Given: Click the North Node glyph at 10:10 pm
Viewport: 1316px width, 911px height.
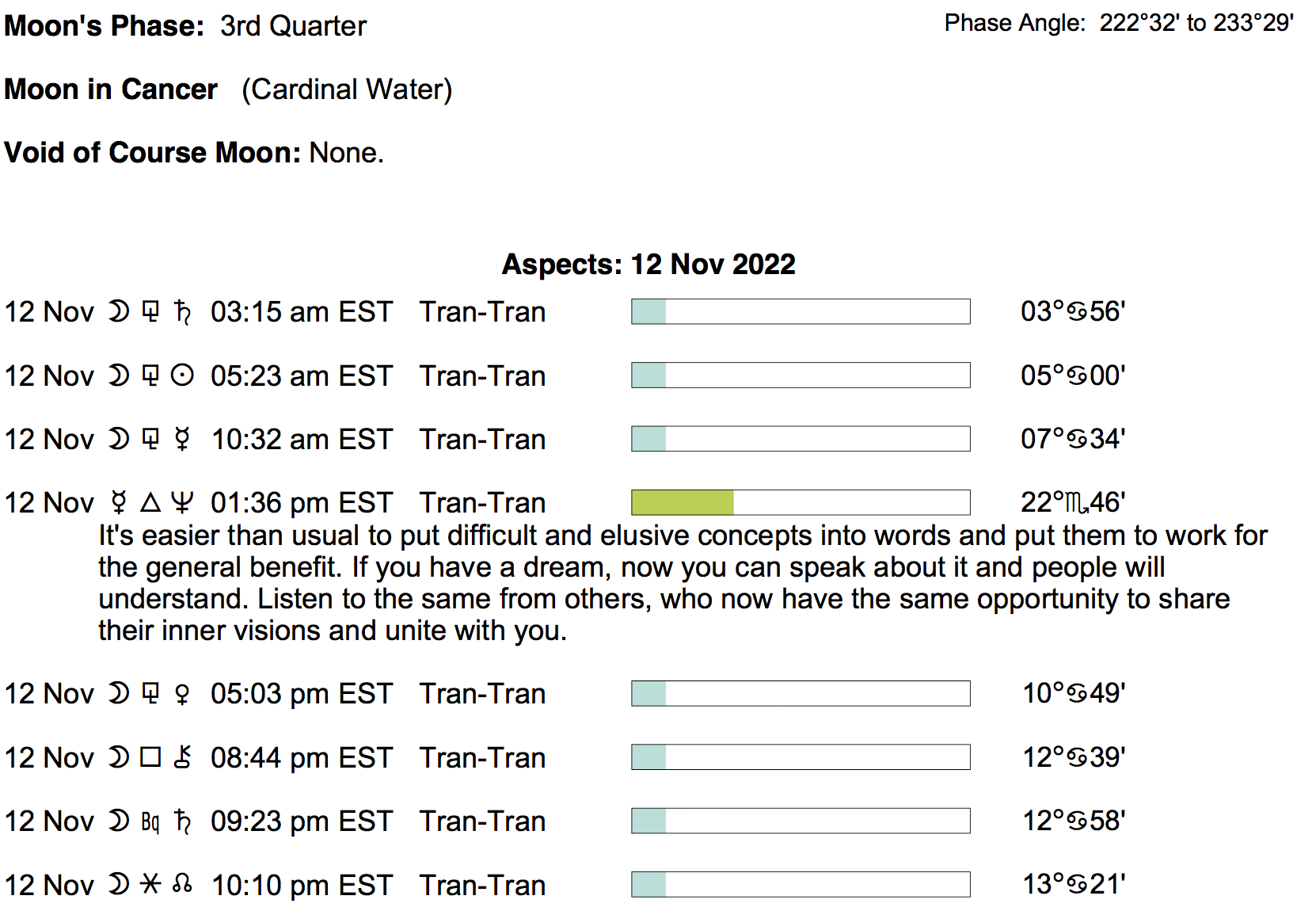Looking at the screenshot, I should click(182, 884).
